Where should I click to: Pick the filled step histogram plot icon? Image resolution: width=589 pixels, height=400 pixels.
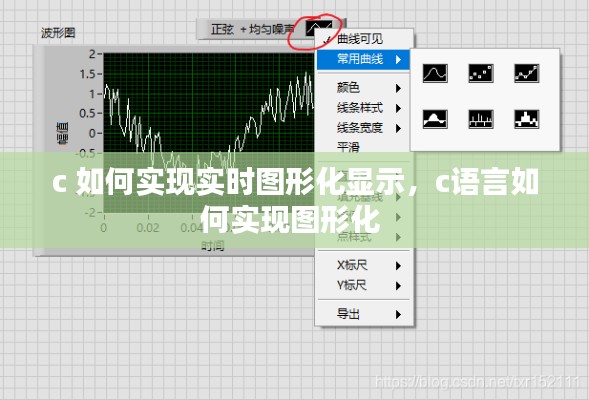(527, 119)
